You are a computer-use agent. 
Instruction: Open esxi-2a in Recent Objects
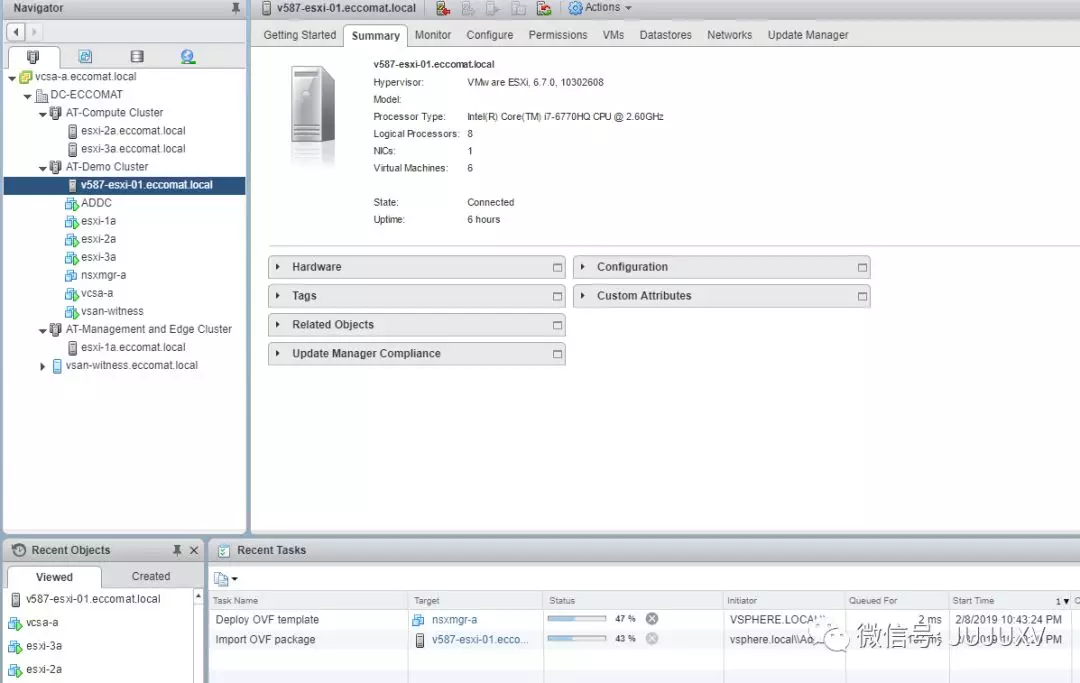[43, 669]
